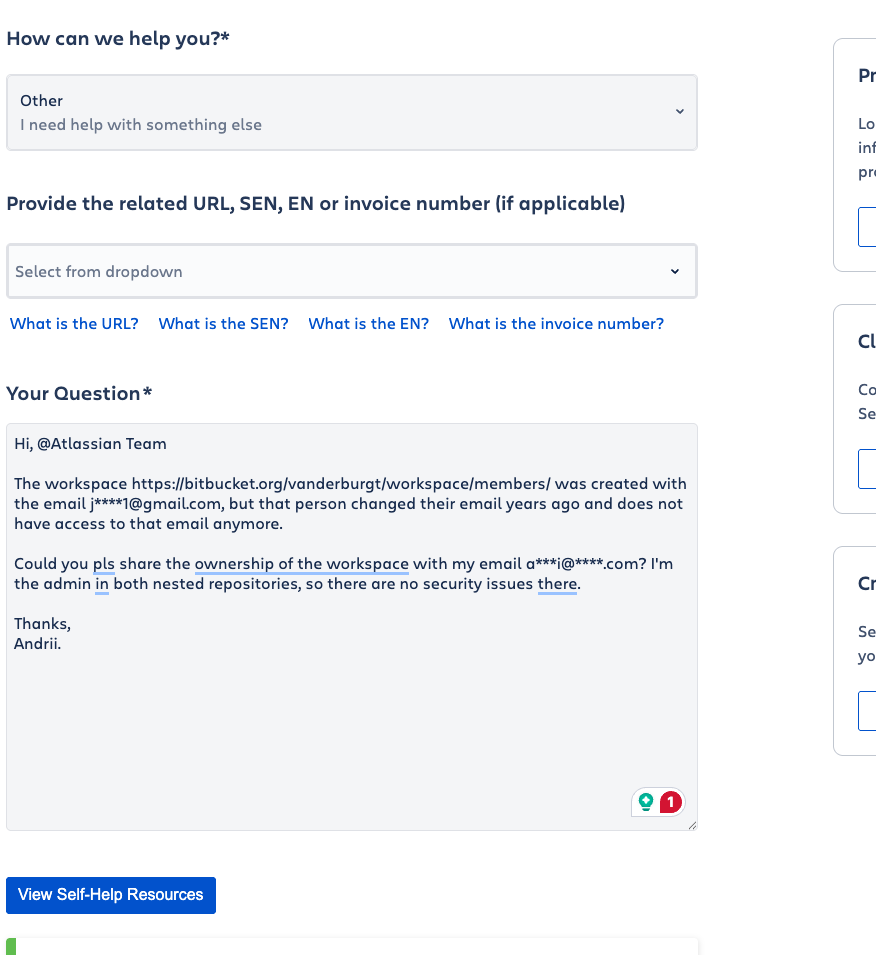
Task: Open the 'Select from dropdown' field
Action: [351, 271]
